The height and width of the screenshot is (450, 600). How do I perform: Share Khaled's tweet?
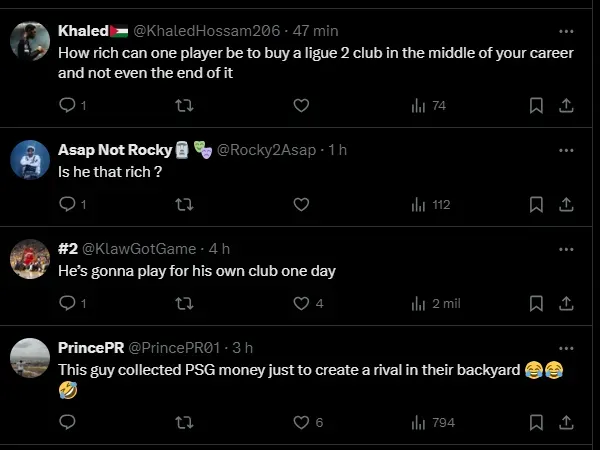click(565, 105)
